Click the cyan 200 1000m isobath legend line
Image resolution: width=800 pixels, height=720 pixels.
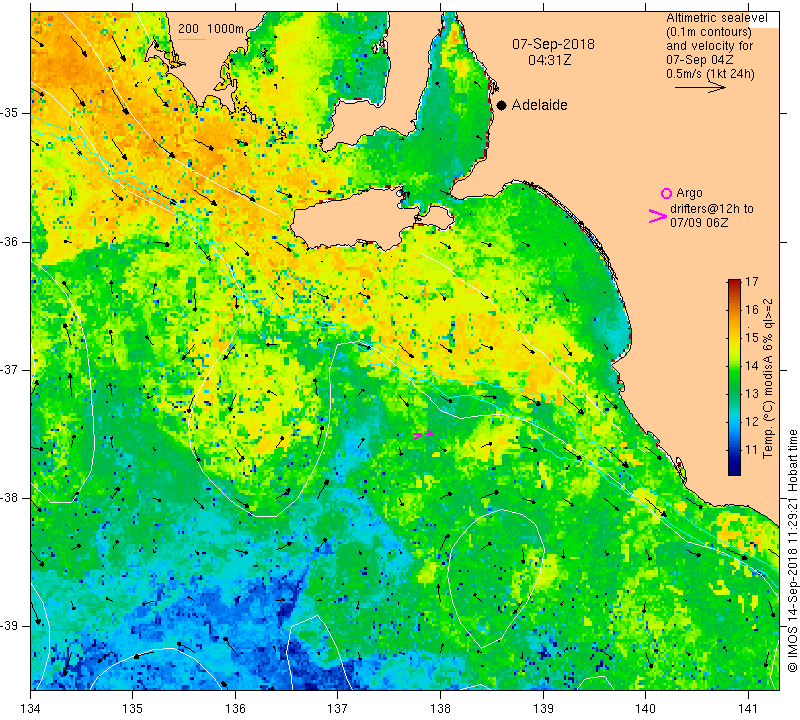point(191,39)
